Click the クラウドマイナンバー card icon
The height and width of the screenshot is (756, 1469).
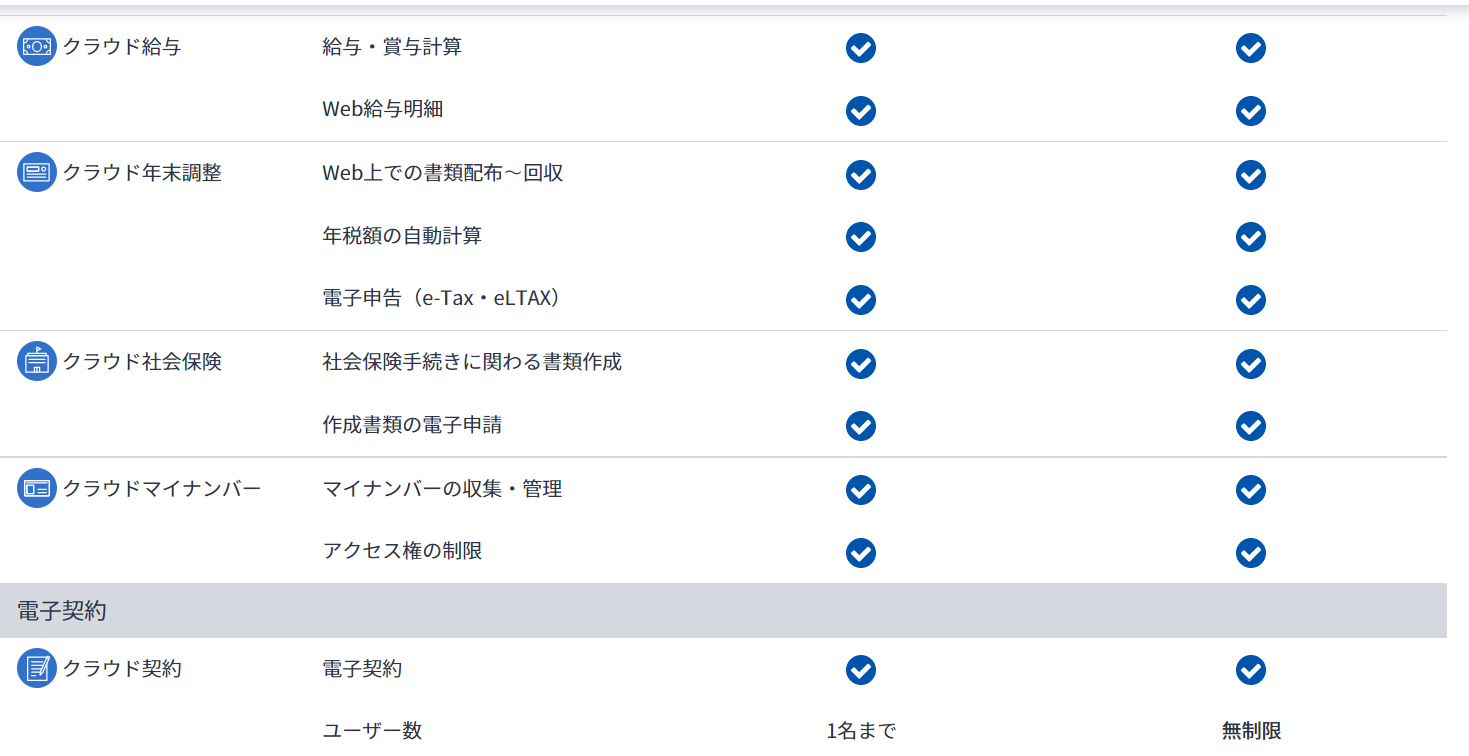(37, 488)
